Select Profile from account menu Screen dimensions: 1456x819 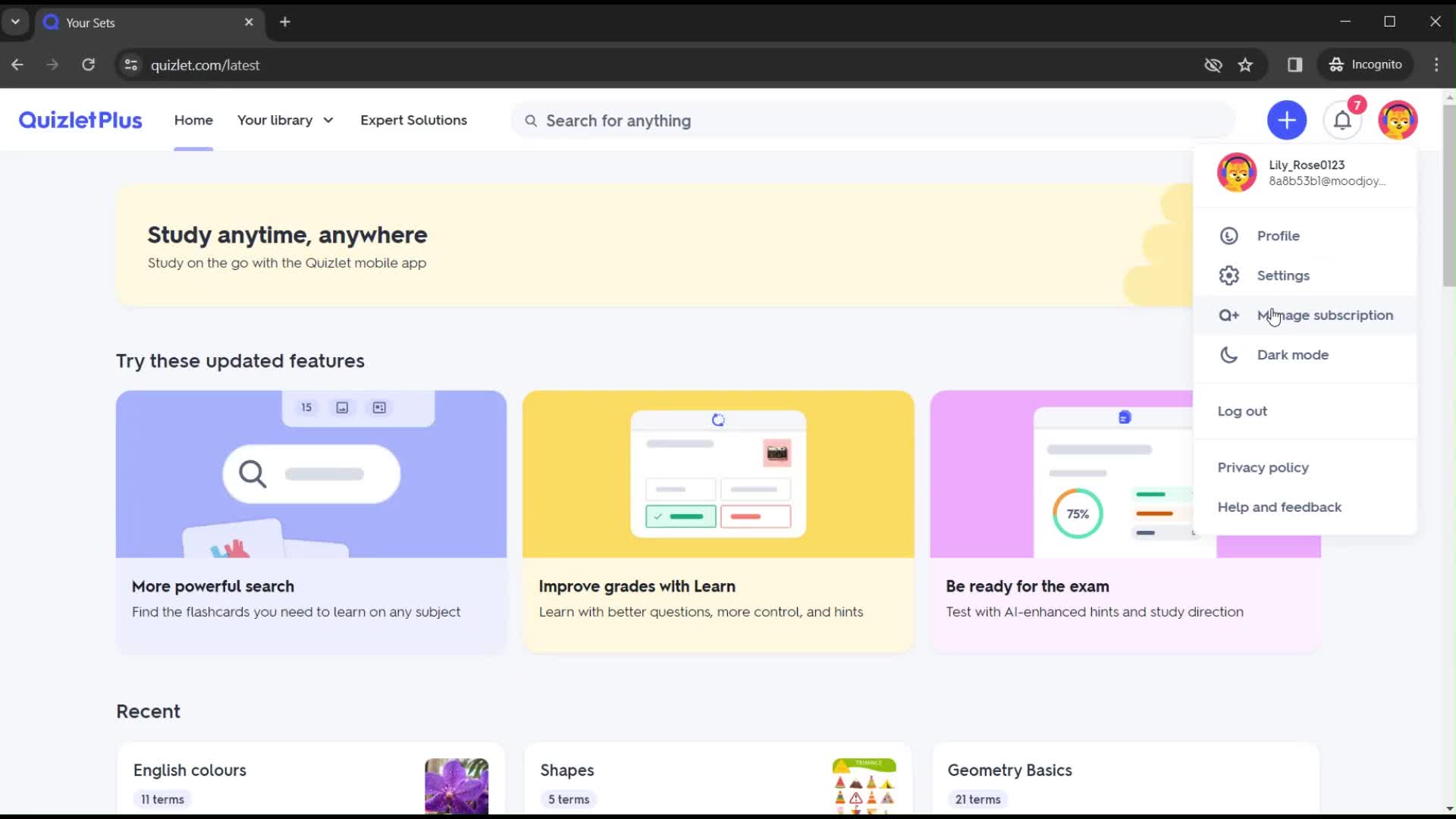point(1305,236)
